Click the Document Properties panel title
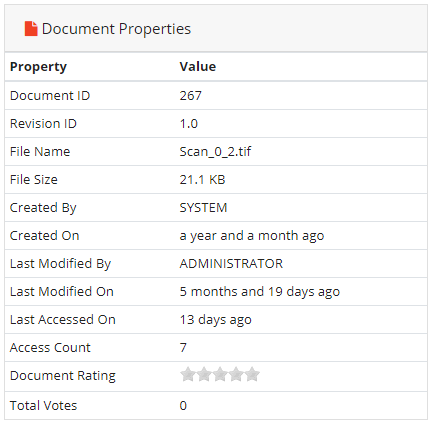Viewport: 433px width, 433px height. pyautogui.click(x=116, y=29)
